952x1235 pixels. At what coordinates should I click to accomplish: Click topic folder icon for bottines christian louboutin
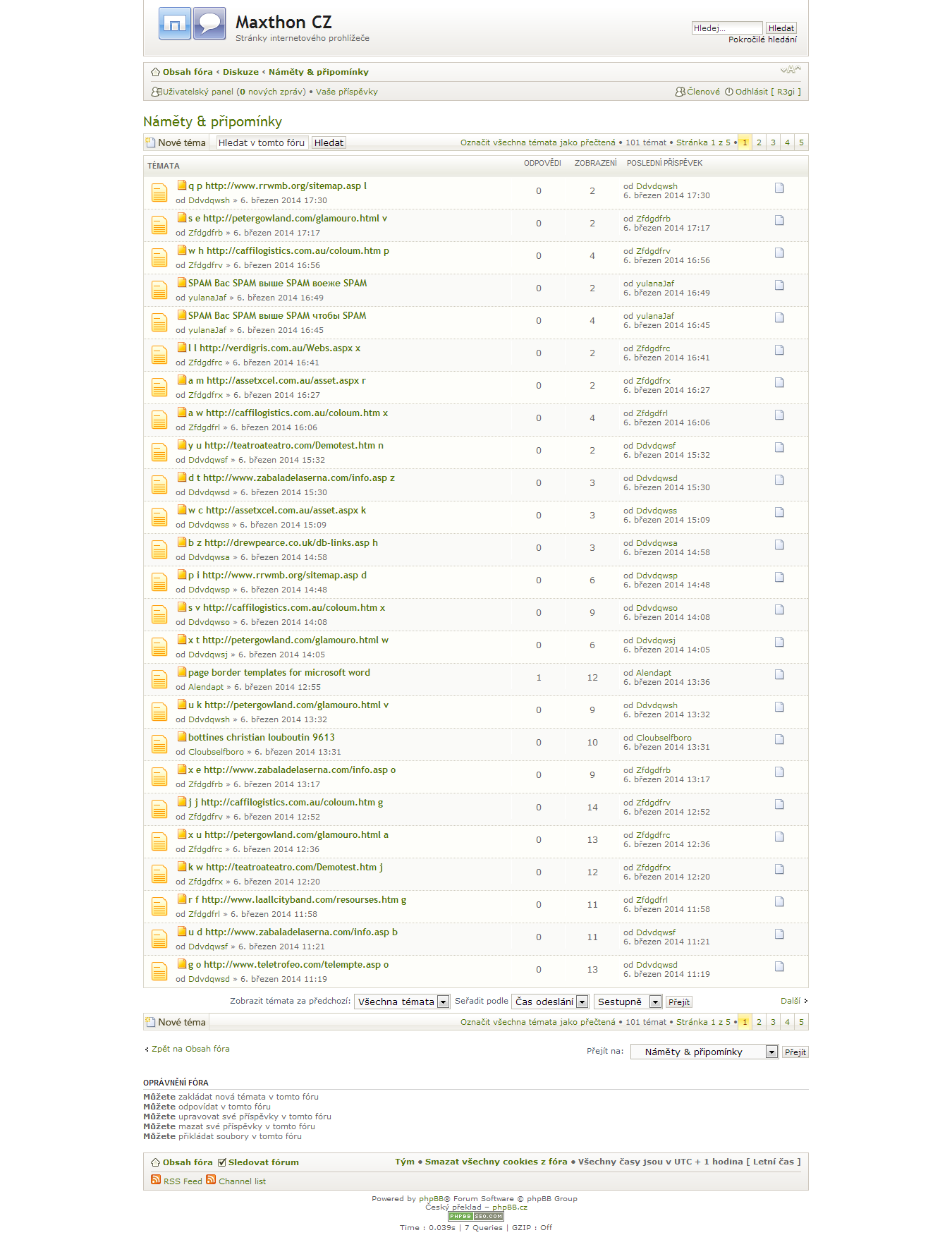pos(159,743)
